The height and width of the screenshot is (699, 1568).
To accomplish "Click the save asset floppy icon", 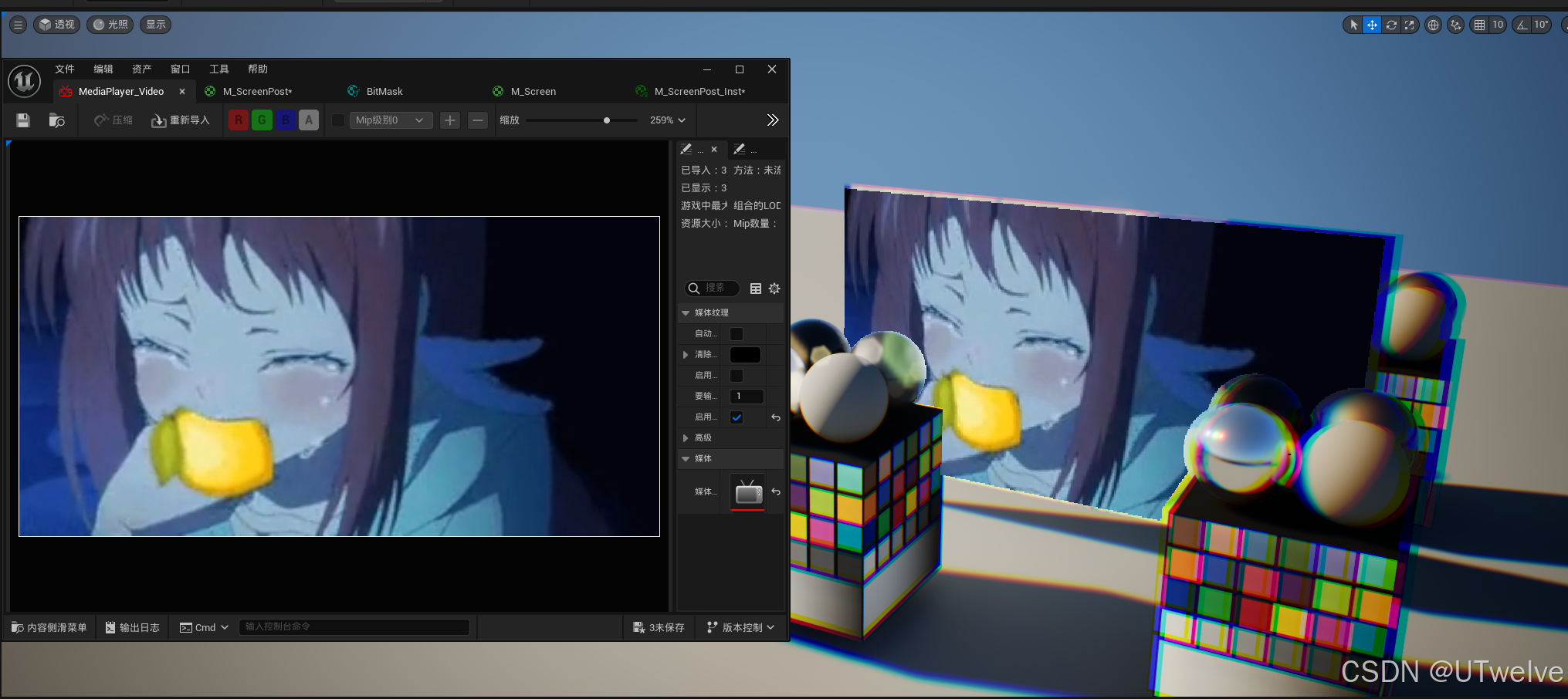I will (23, 120).
